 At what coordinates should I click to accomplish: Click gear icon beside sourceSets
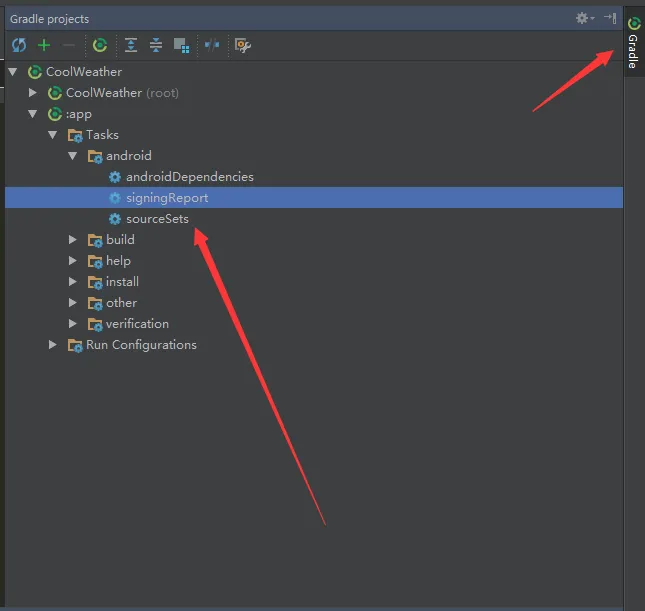click(115, 219)
